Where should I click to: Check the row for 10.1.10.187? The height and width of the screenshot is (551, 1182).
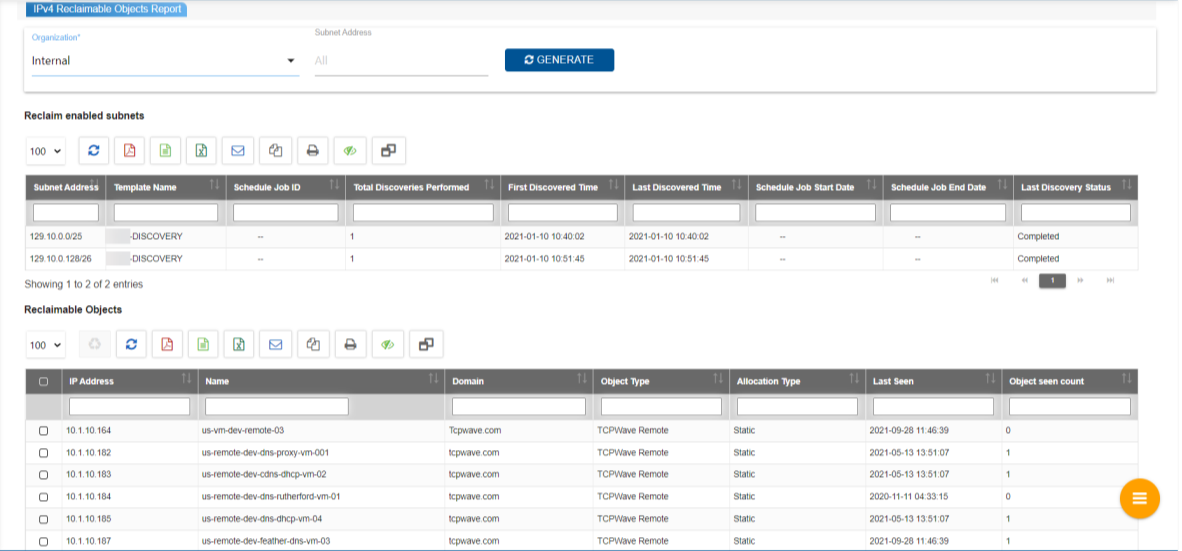pyautogui.click(x=43, y=541)
